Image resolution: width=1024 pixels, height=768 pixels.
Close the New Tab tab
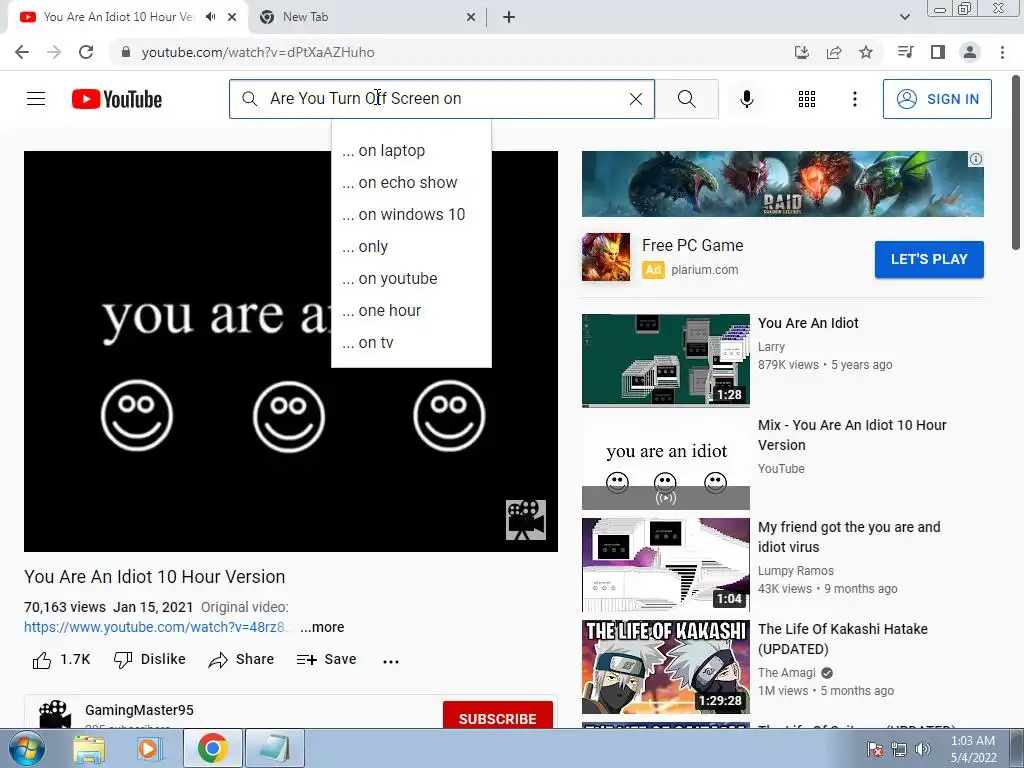coord(471,18)
